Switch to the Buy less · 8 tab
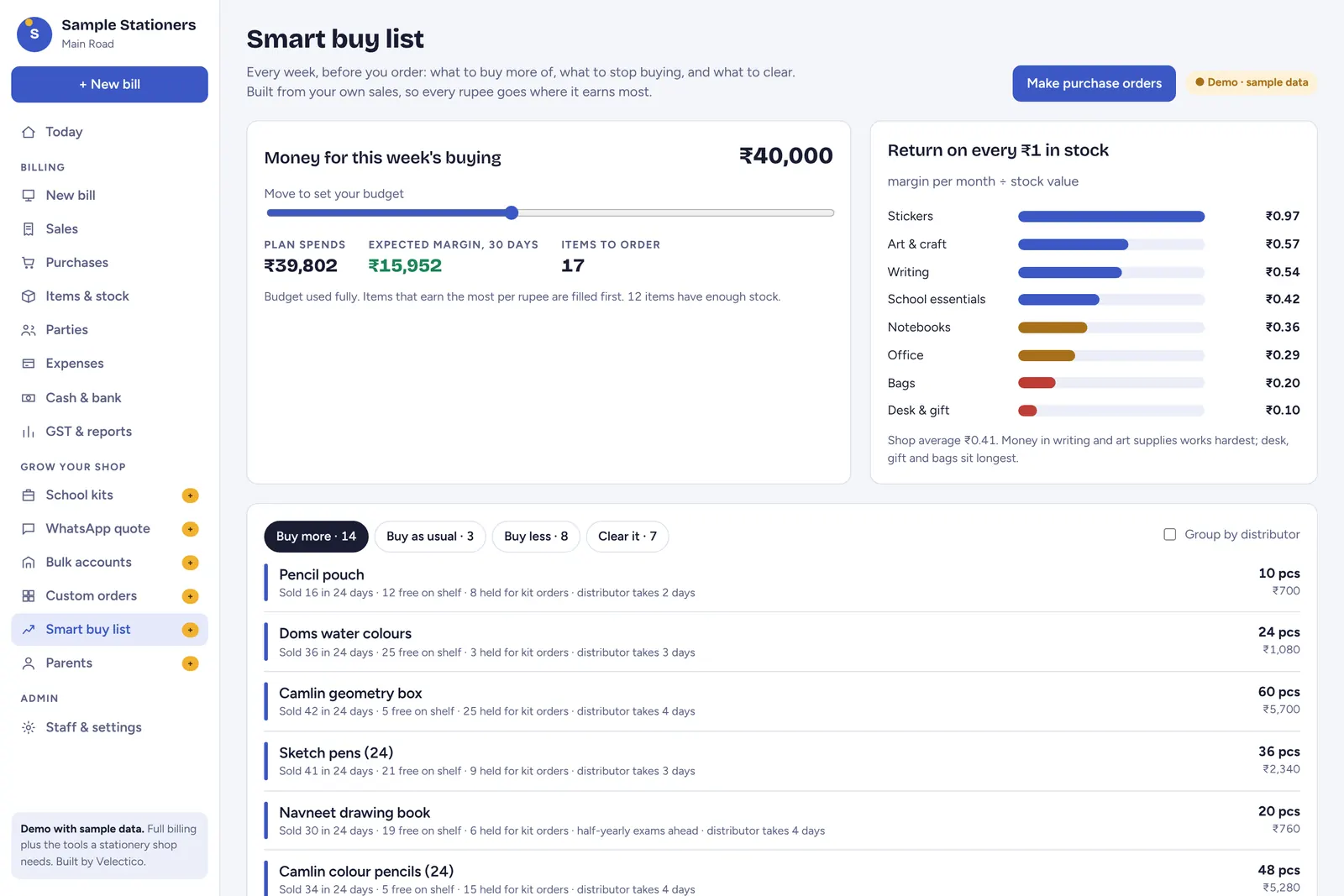The height and width of the screenshot is (896, 1344). point(536,537)
